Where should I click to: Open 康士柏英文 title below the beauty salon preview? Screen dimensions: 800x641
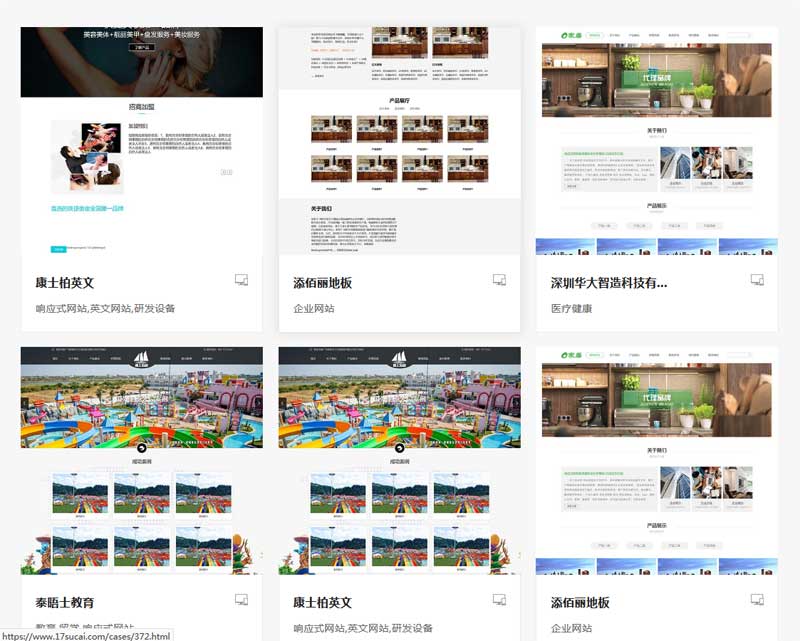point(65,283)
